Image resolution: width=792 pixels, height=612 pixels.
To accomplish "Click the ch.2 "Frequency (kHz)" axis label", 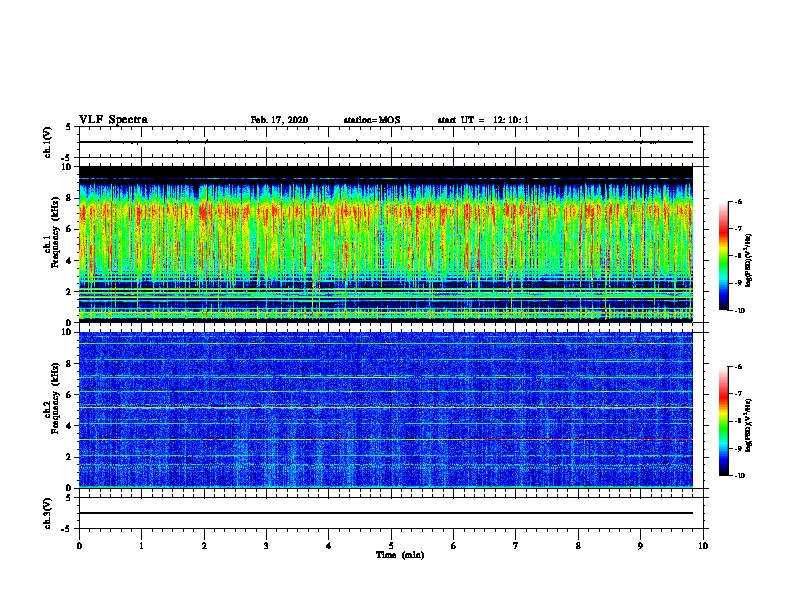I will pos(56,398).
